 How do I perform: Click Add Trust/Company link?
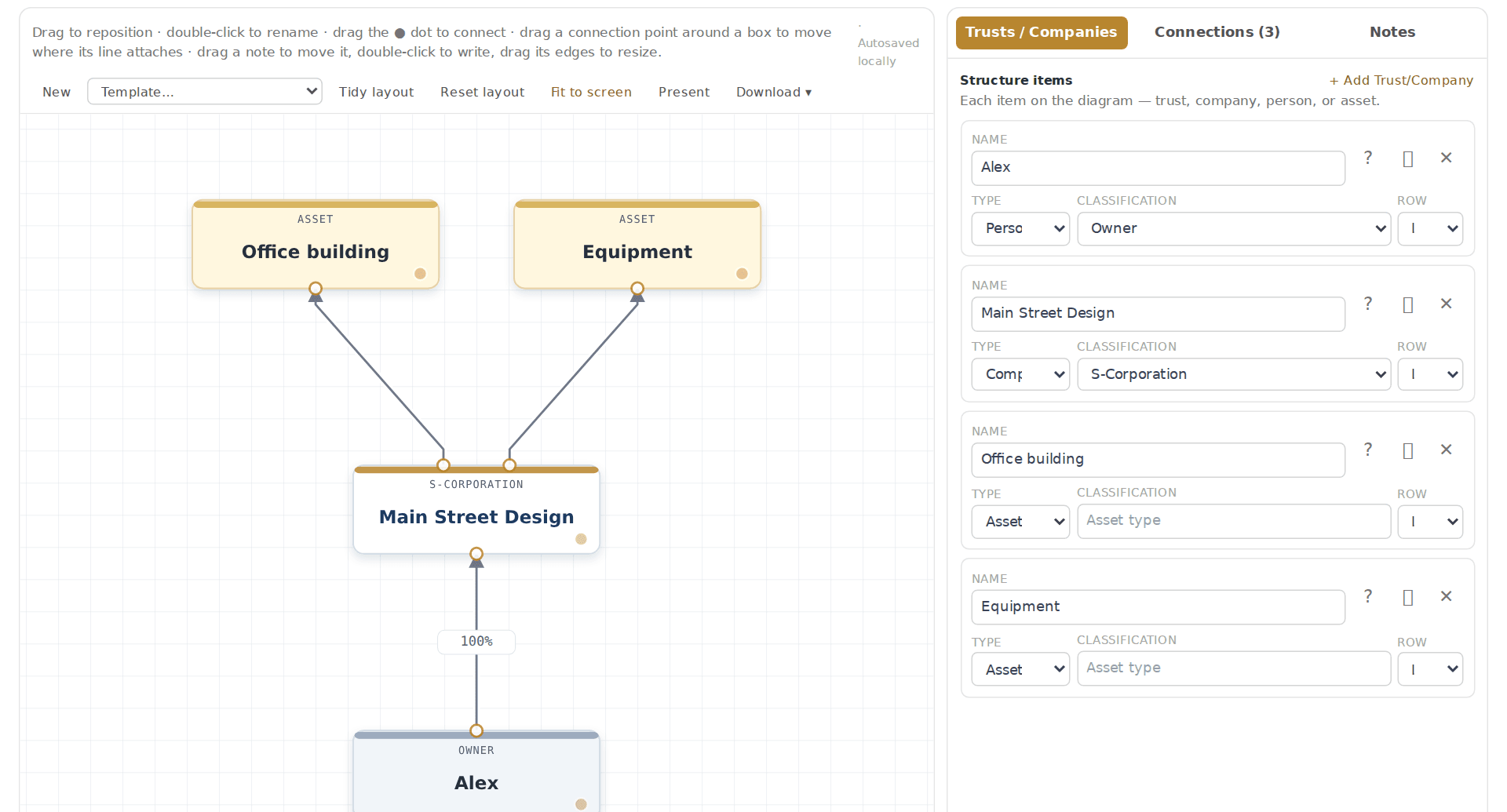pyautogui.click(x=1401, y=80)
